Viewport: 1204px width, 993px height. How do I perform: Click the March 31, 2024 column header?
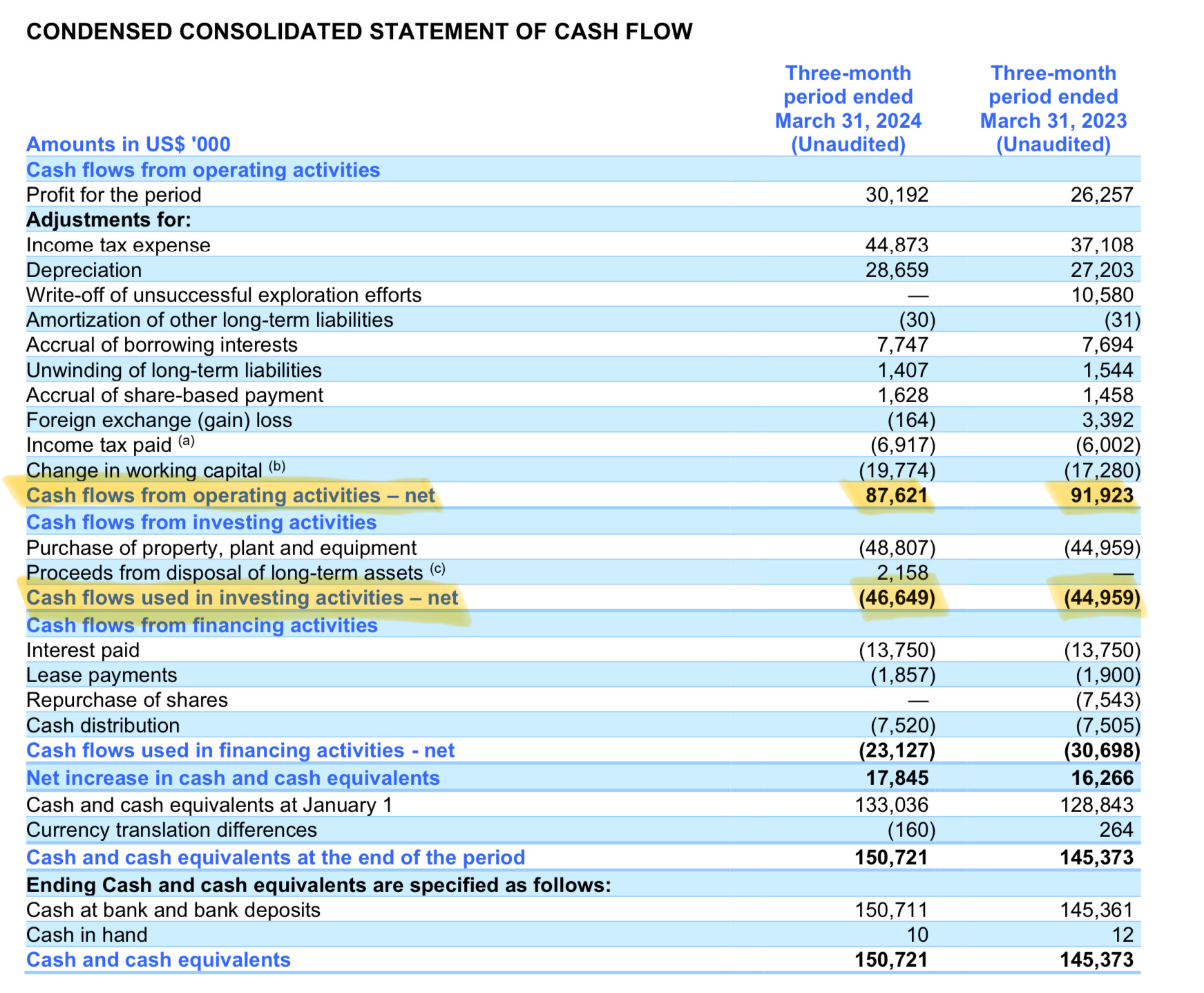click(848, 108)
